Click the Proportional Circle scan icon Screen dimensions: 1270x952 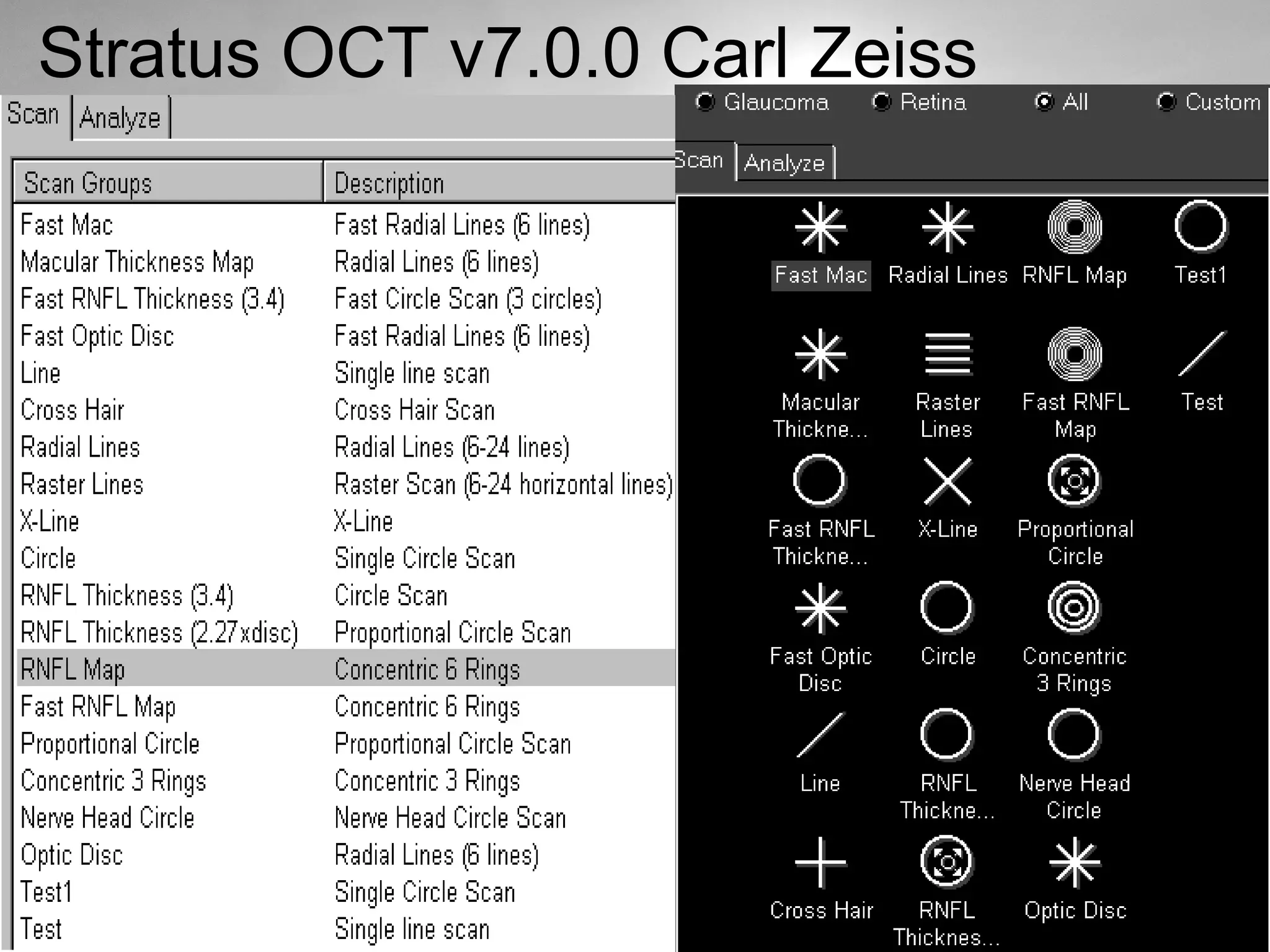click(1074, 482)
